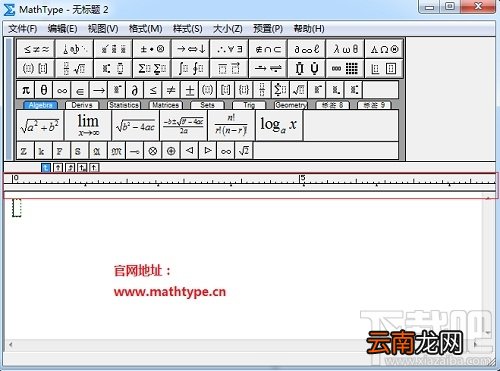Viewport: 500px width, 371px height.
Task: Open the arrow symbols palette (→⇔↓)
Action: [x=191, y=49]
